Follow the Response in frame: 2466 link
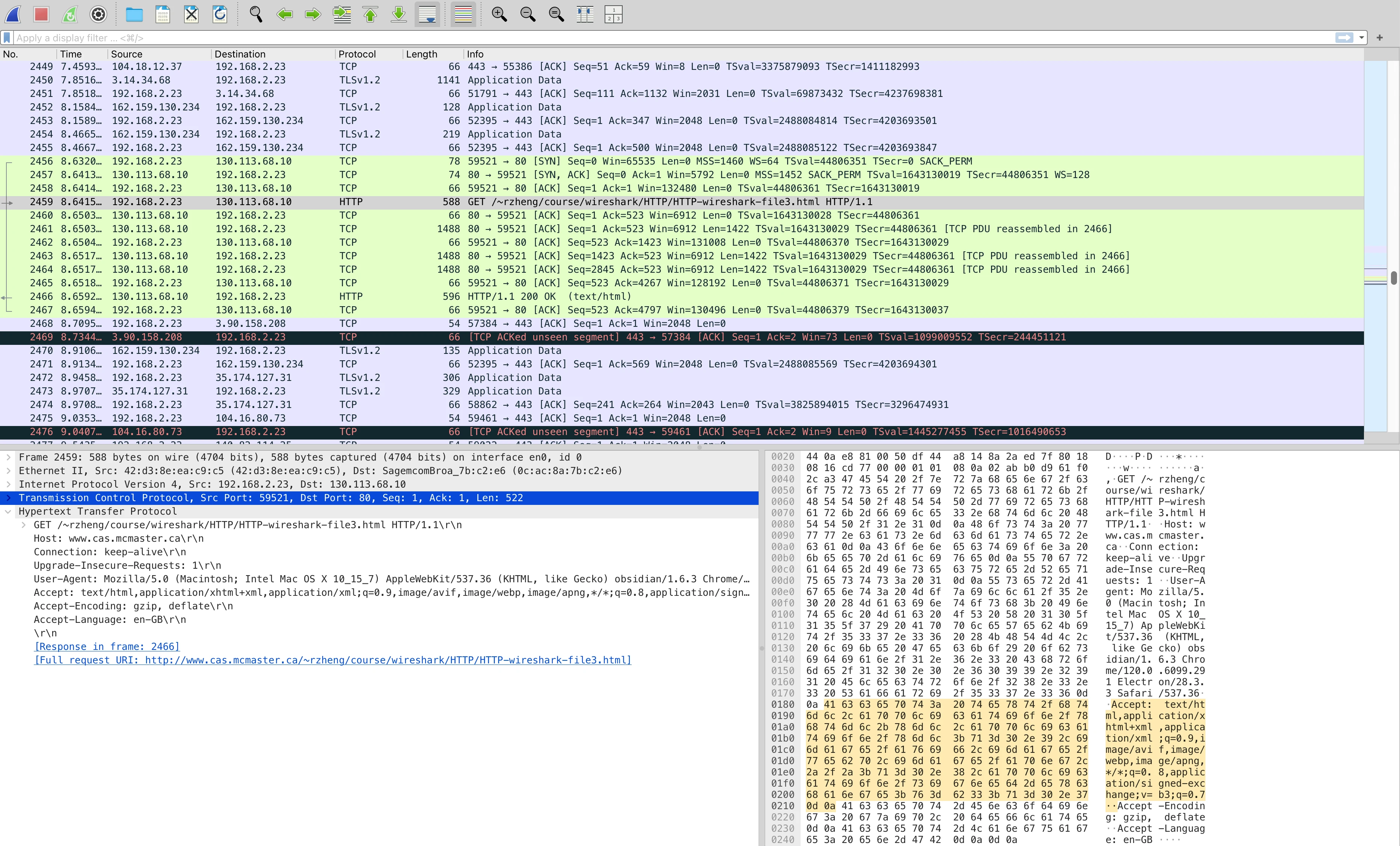The width and height of the screenshot is (1400, 846). (x=107, y=647)
